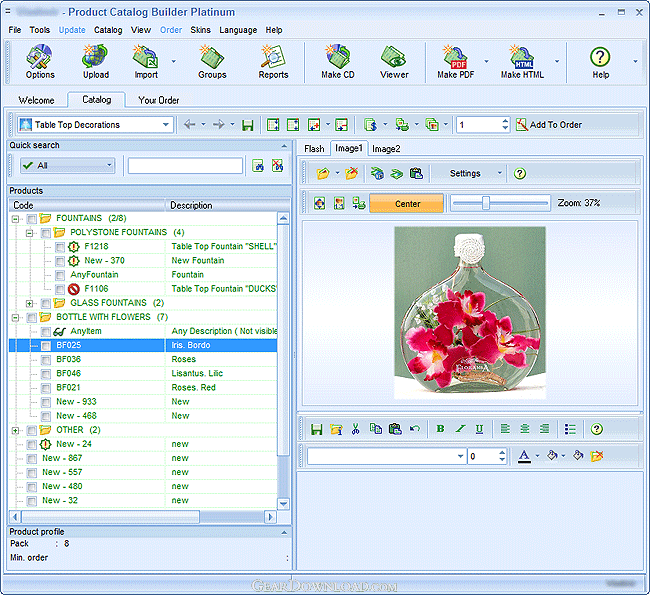Collapse the FOUNTAINS tree node
Screen dimensions: 650x595
tap(15, 219)
